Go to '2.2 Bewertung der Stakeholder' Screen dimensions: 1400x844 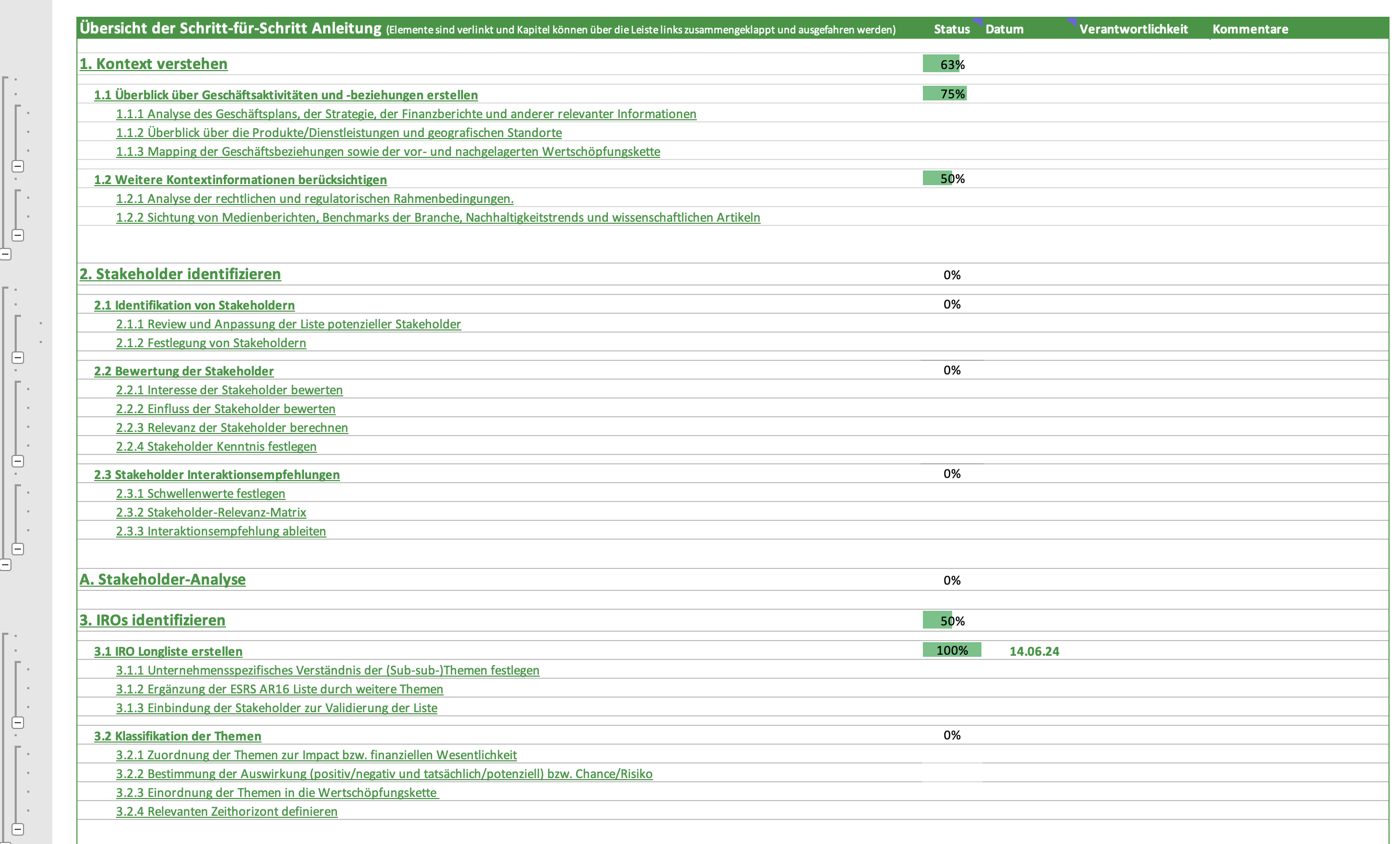[x=184, y=371]
